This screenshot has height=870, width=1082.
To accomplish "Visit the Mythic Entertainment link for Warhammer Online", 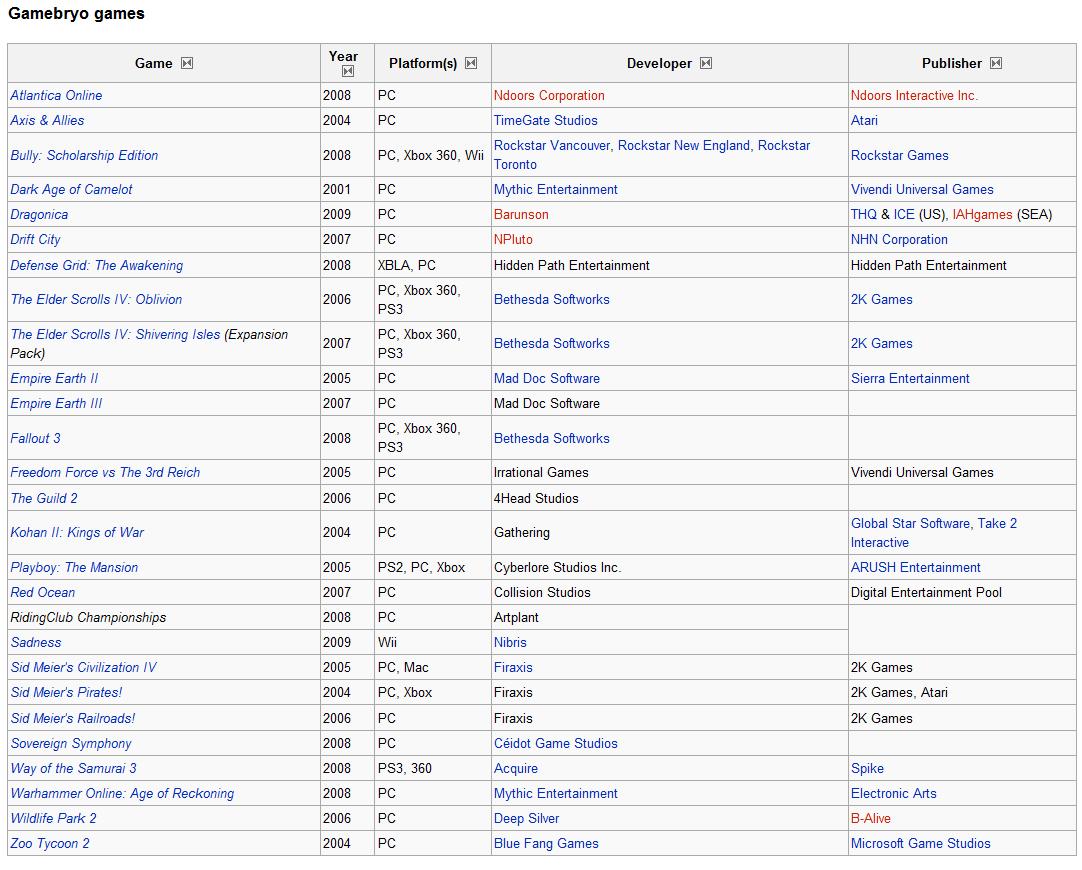I will pyautogui.click(x=555, y=793).
